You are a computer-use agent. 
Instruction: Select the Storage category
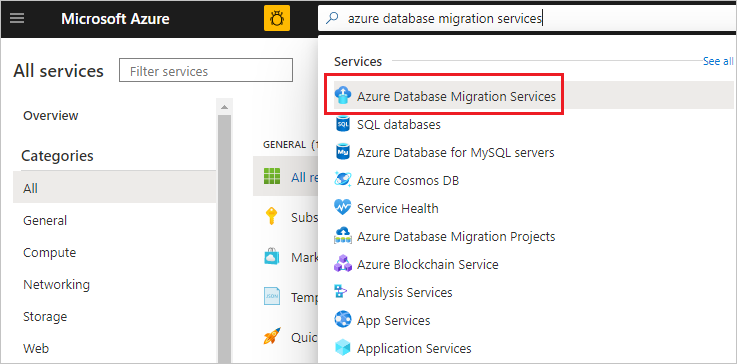(x=45, y=317)
